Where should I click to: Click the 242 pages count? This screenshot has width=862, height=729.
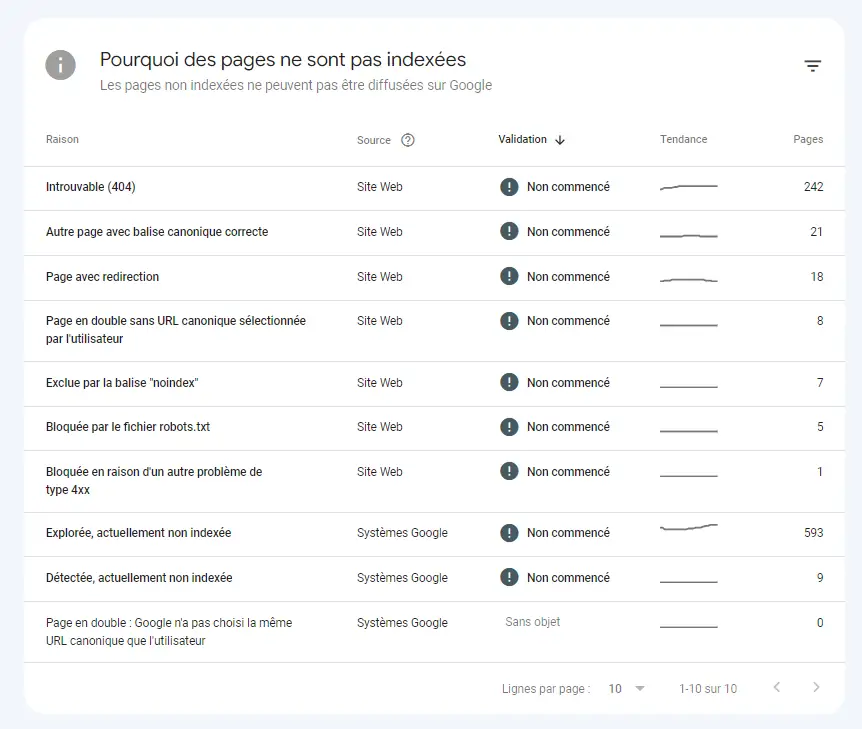tap(814, 187)
